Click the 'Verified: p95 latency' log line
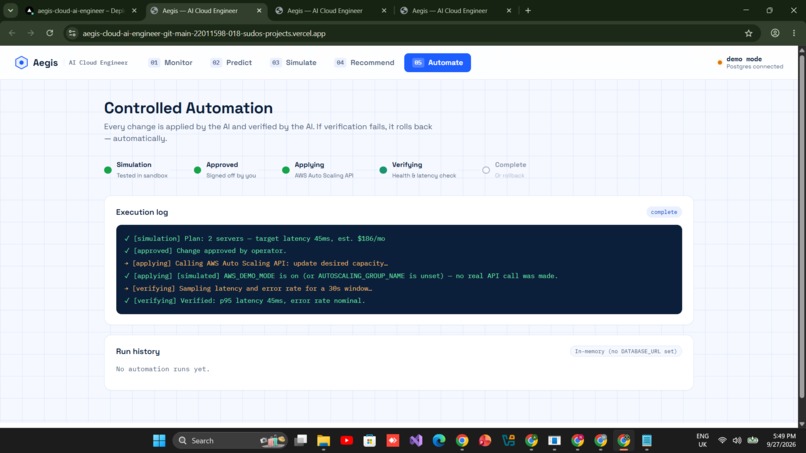The height and width of the screenshot is (453, 806). [245, 301]
